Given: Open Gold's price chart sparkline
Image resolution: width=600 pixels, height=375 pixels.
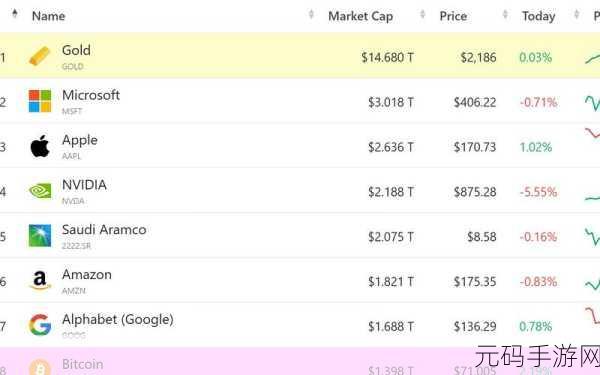Looking at the screenshot, I should coord(592,59).
